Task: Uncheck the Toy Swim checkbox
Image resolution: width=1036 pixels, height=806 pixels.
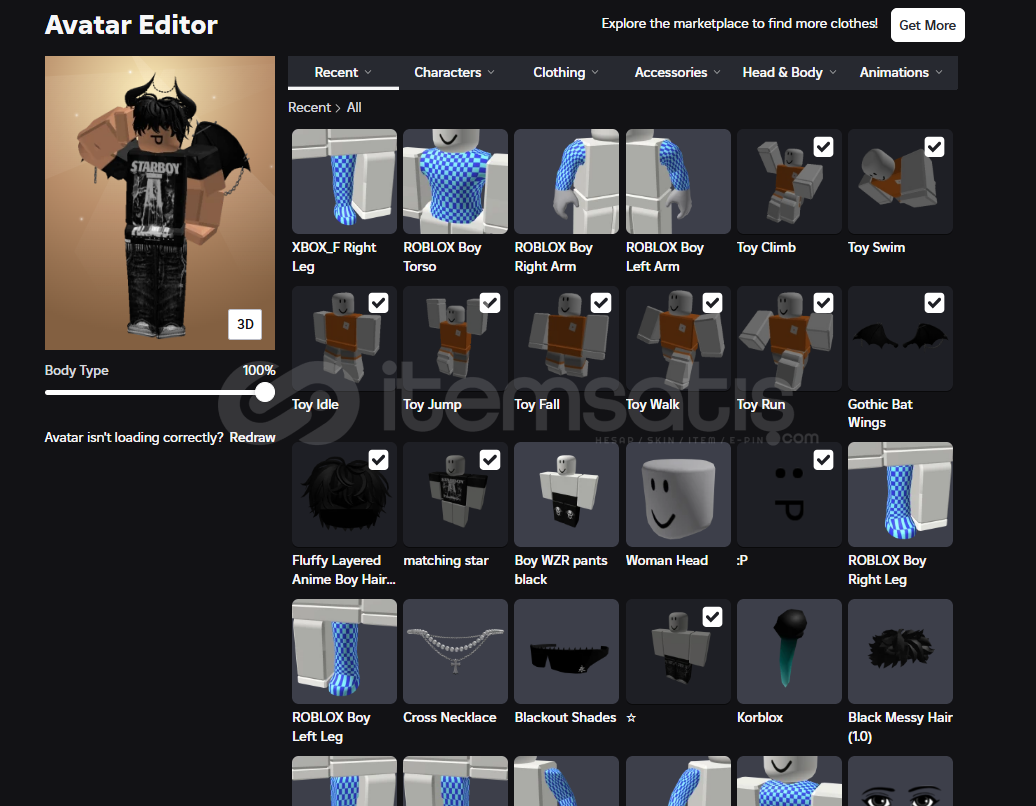Action: (x=934, y=147)
